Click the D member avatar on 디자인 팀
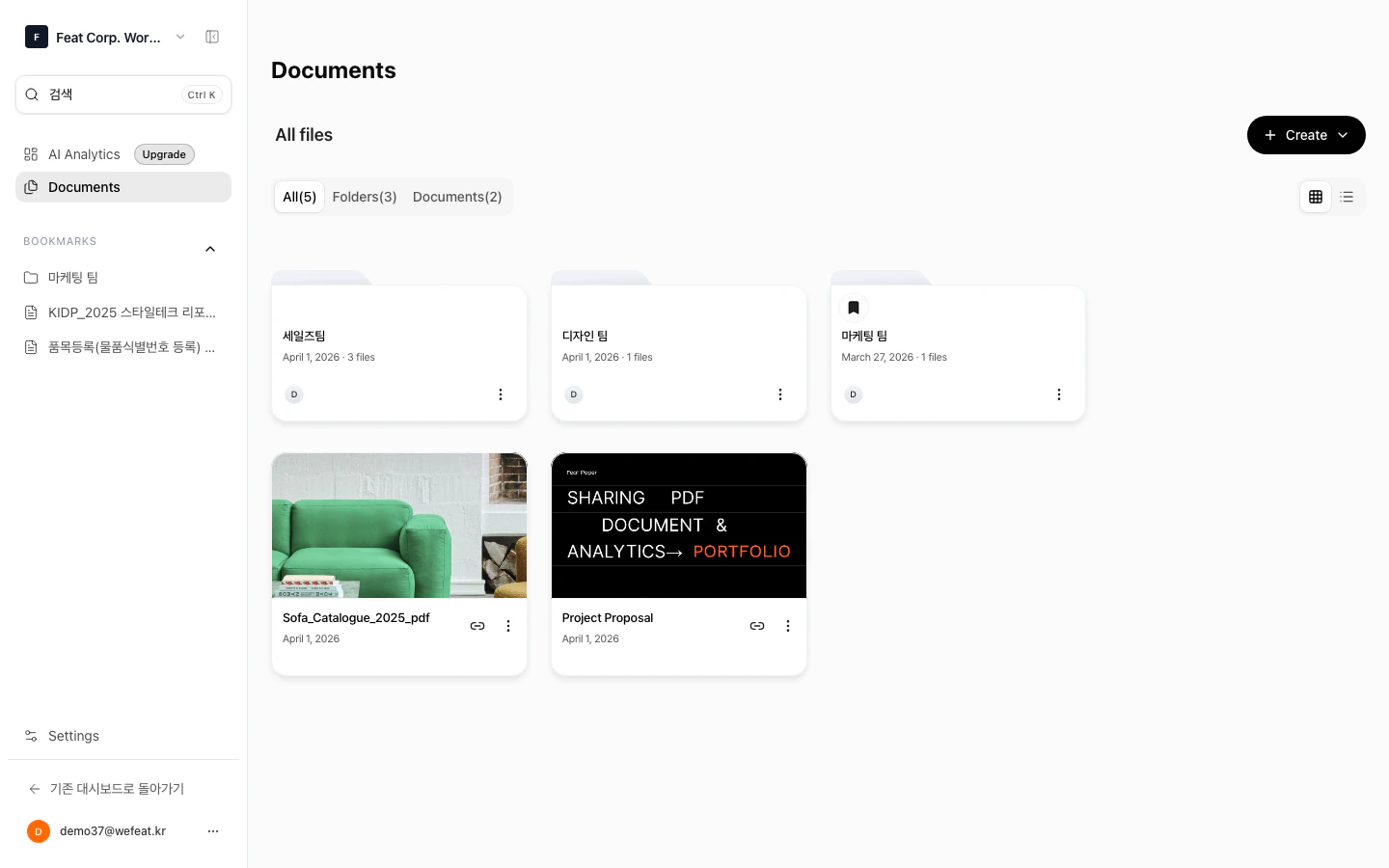 574,394
